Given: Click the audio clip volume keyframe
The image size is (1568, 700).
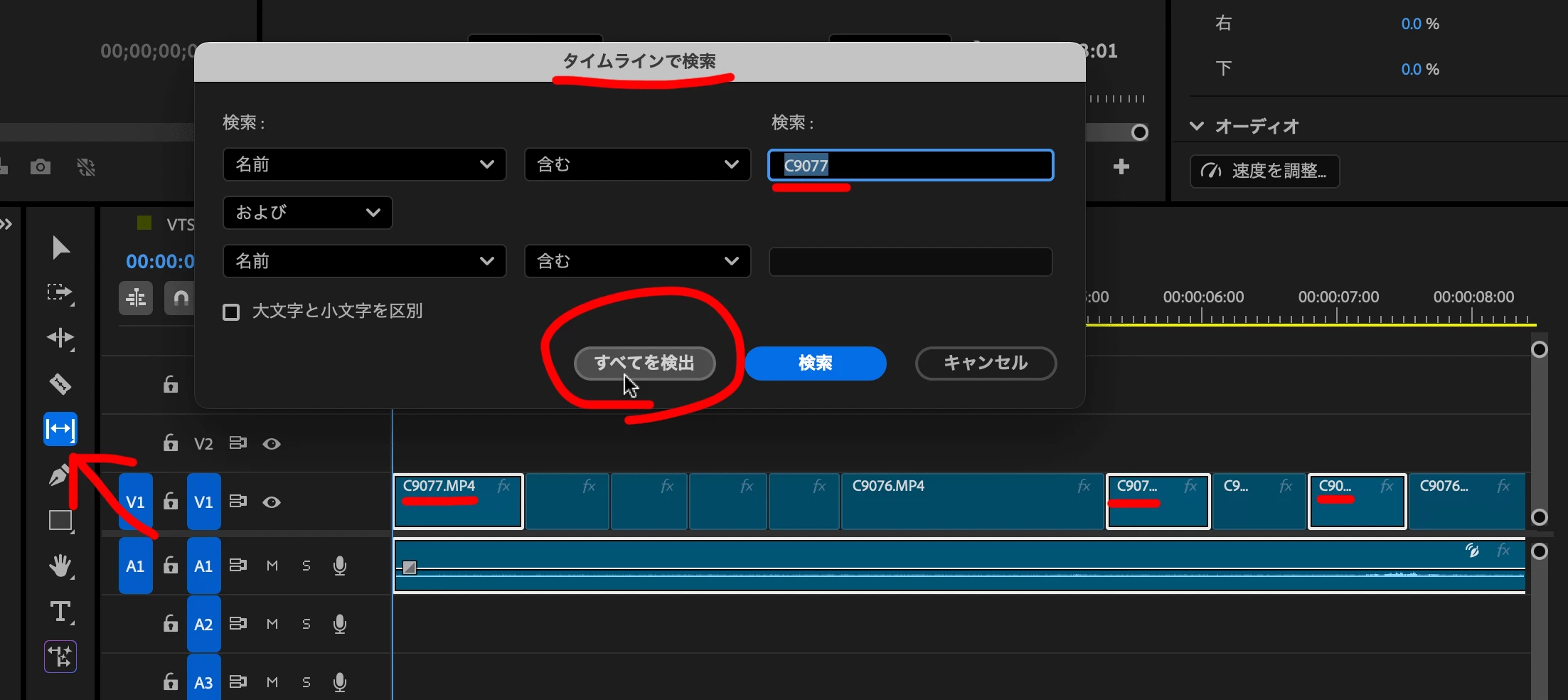Looking at the screenshot, I should tap(410, 567).
